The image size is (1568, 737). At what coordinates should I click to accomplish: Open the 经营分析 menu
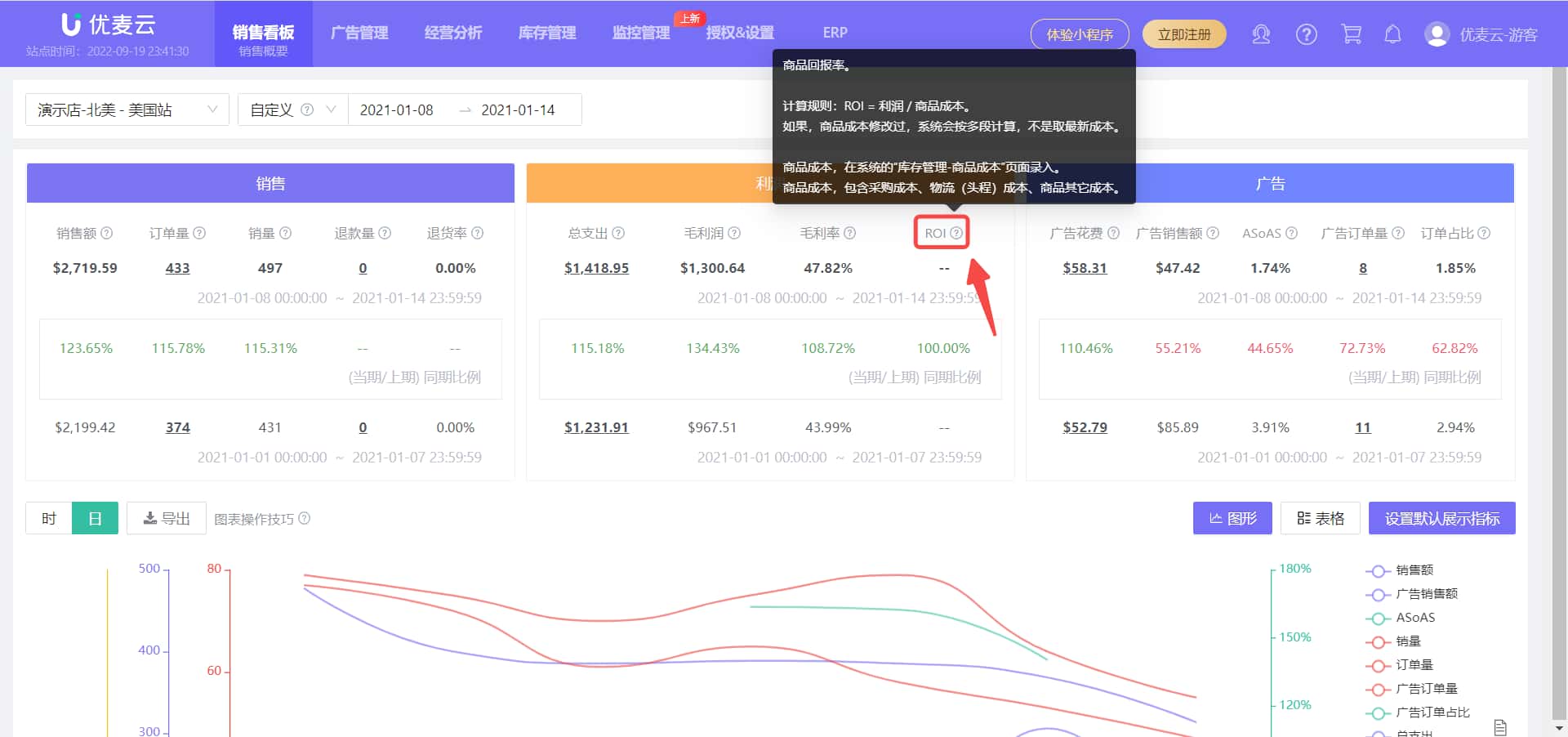[x=453, y=33]
